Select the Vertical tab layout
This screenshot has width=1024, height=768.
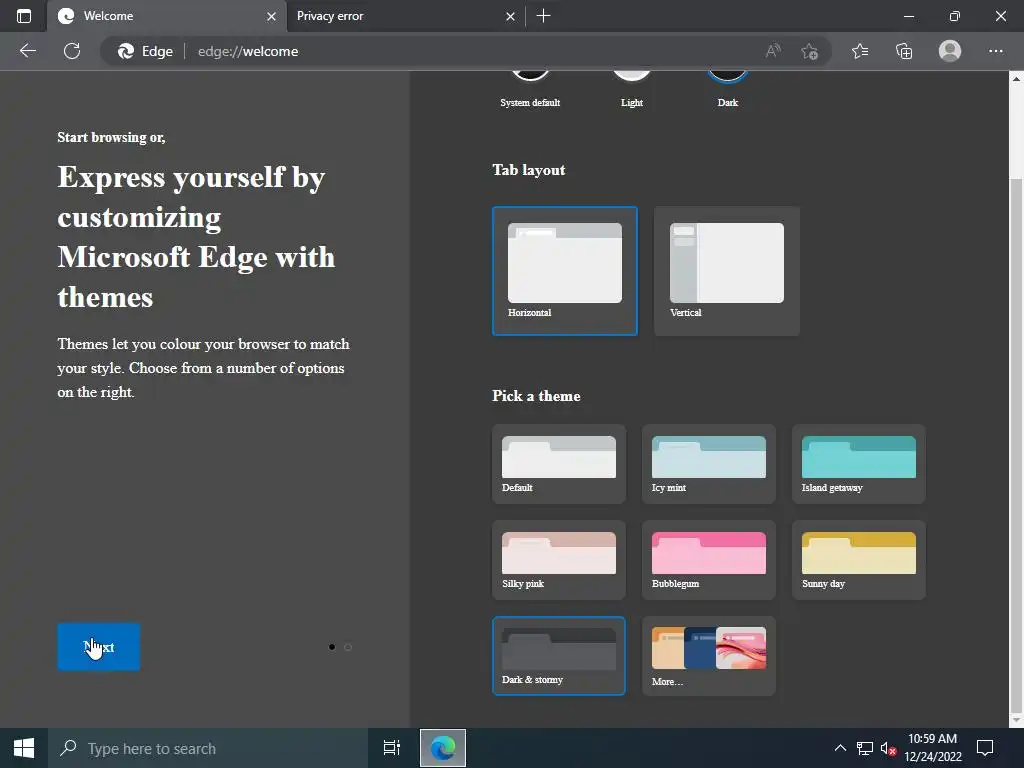coord(727,270)
